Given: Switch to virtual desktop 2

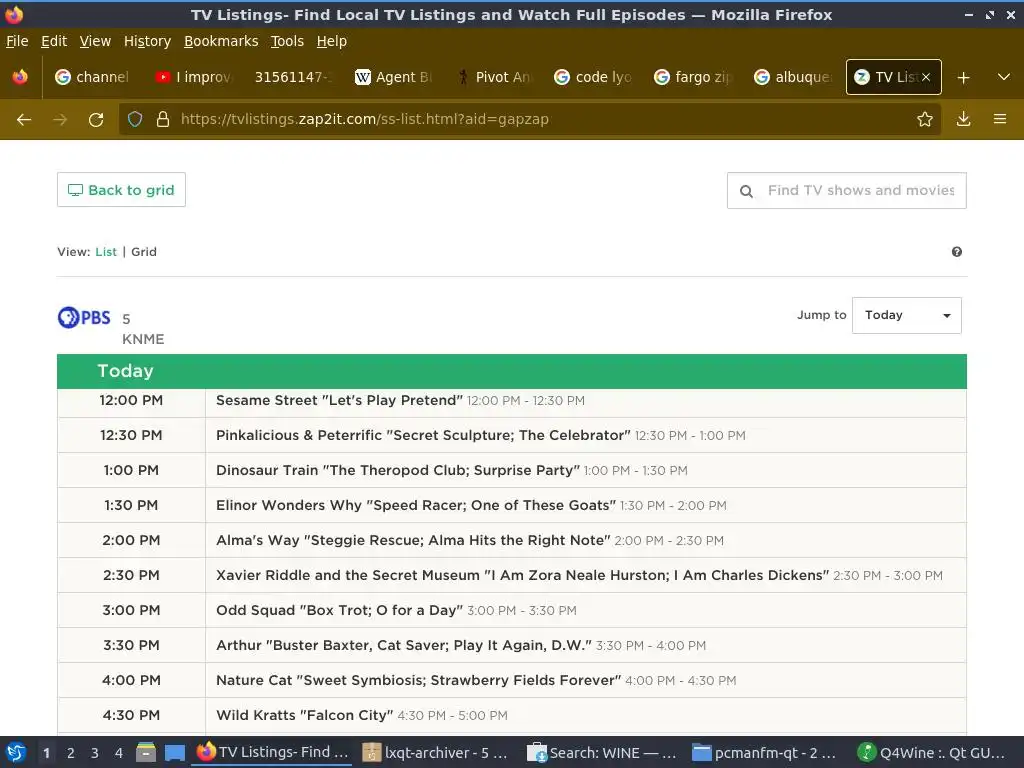Looking at the screenshot, I should [x=71, y=753].
